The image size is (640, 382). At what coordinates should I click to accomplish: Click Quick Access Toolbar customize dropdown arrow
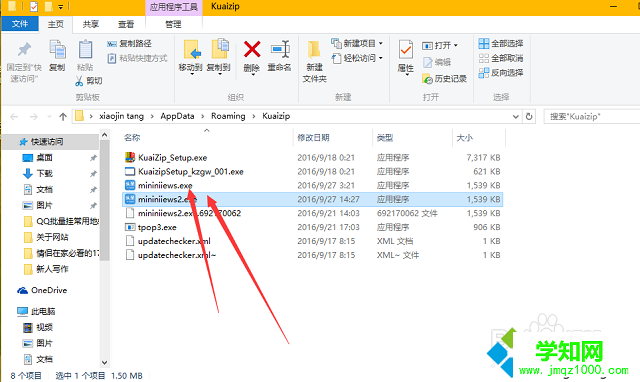60,7
